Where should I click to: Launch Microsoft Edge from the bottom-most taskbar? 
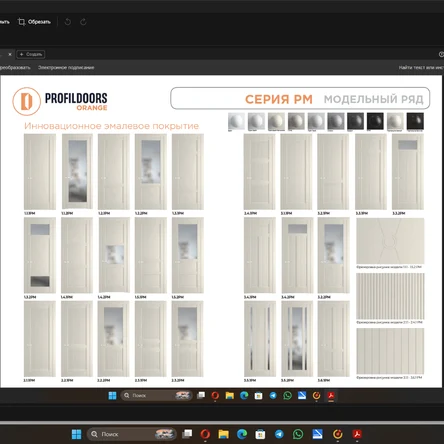[242, 434]
